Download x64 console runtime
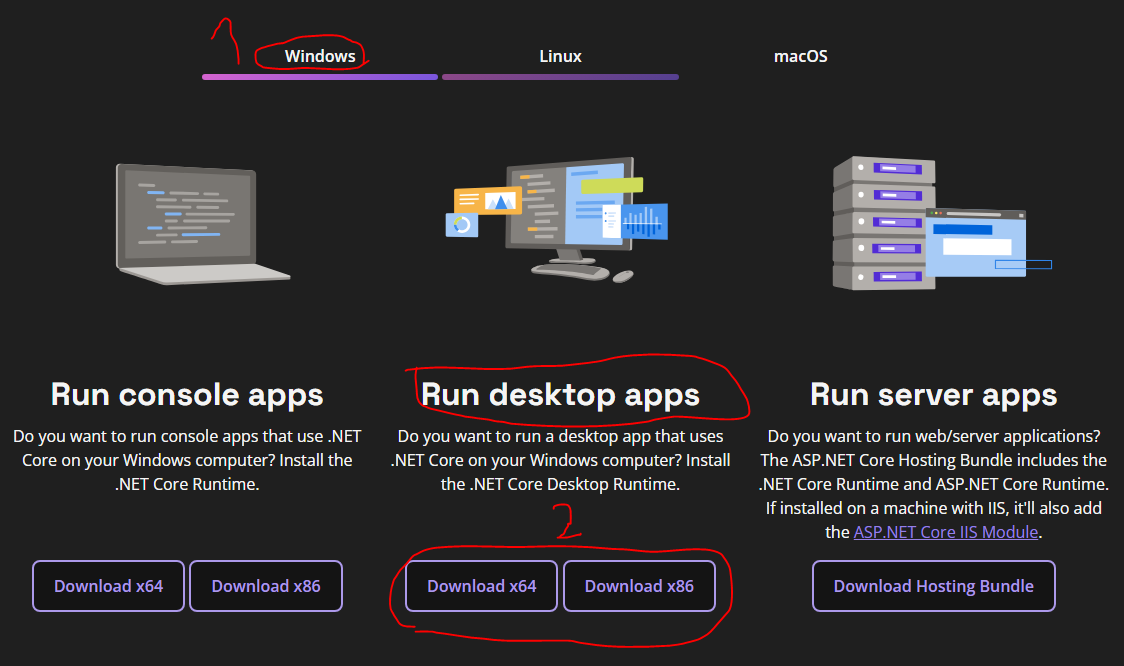 (x=108, y=586)
